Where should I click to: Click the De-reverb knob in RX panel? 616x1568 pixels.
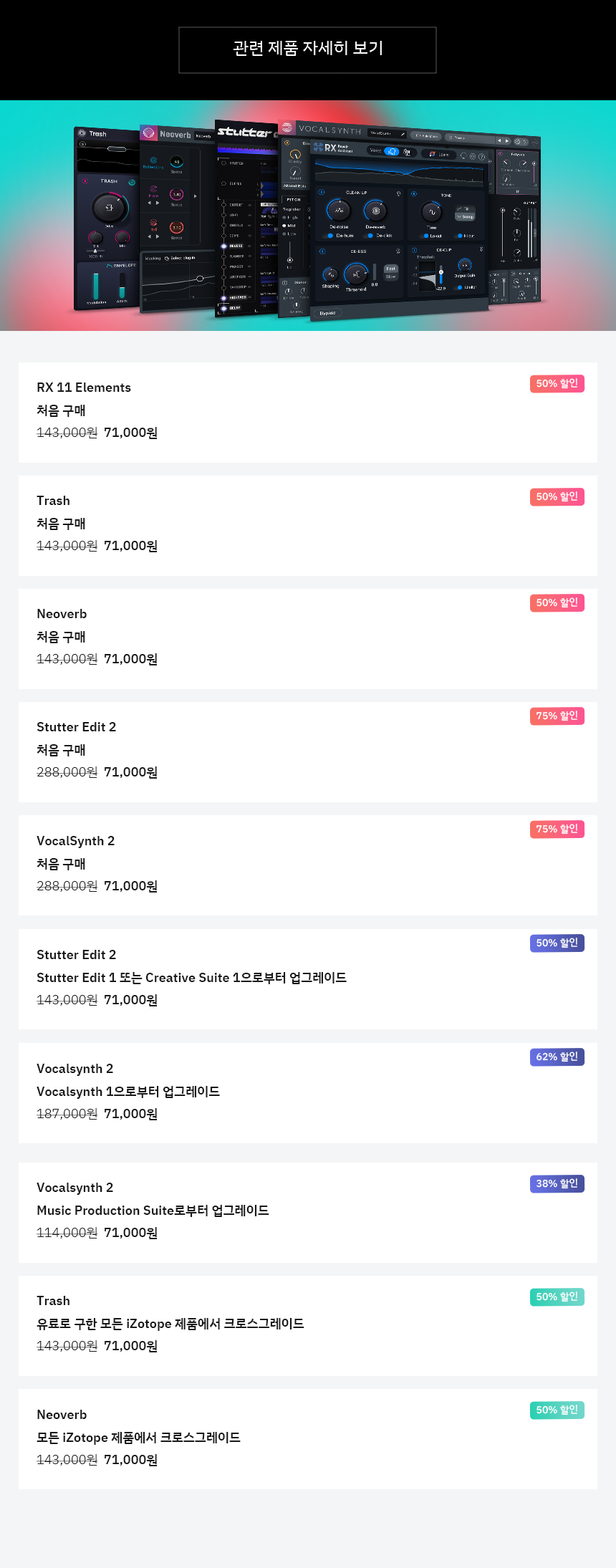pos(375,210)
